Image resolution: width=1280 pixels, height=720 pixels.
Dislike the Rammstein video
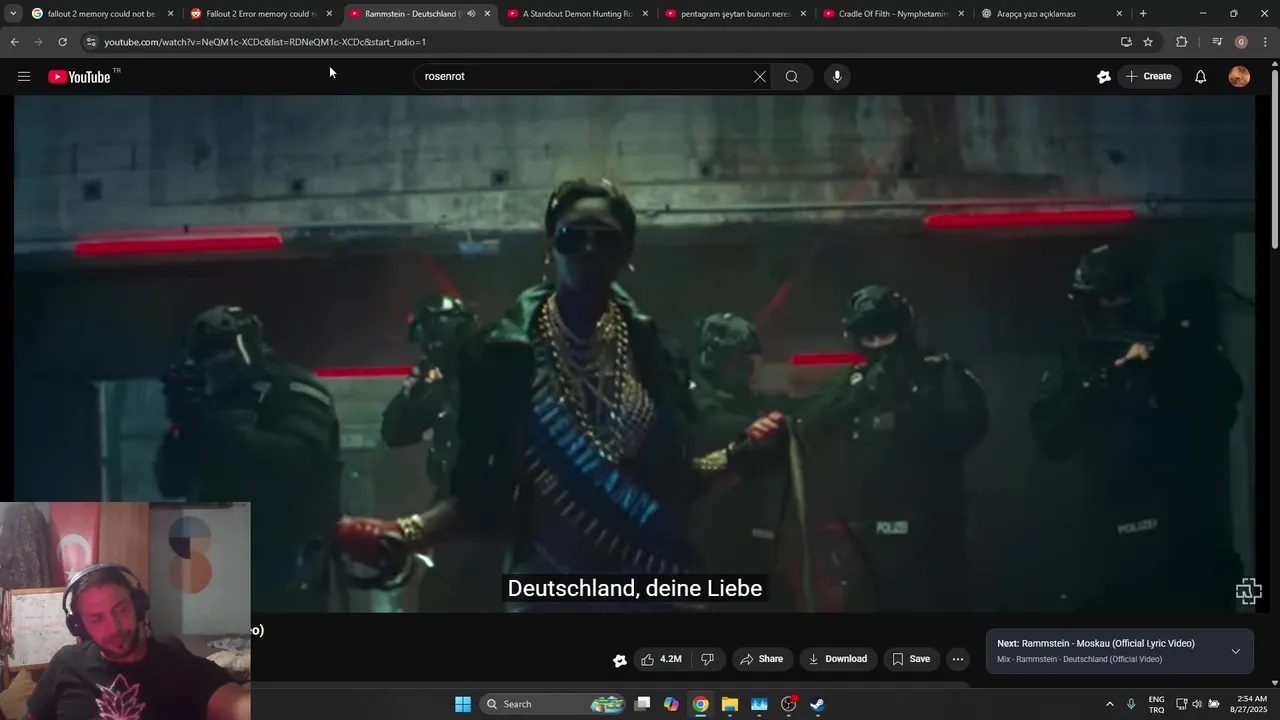[x=707, y=659]
